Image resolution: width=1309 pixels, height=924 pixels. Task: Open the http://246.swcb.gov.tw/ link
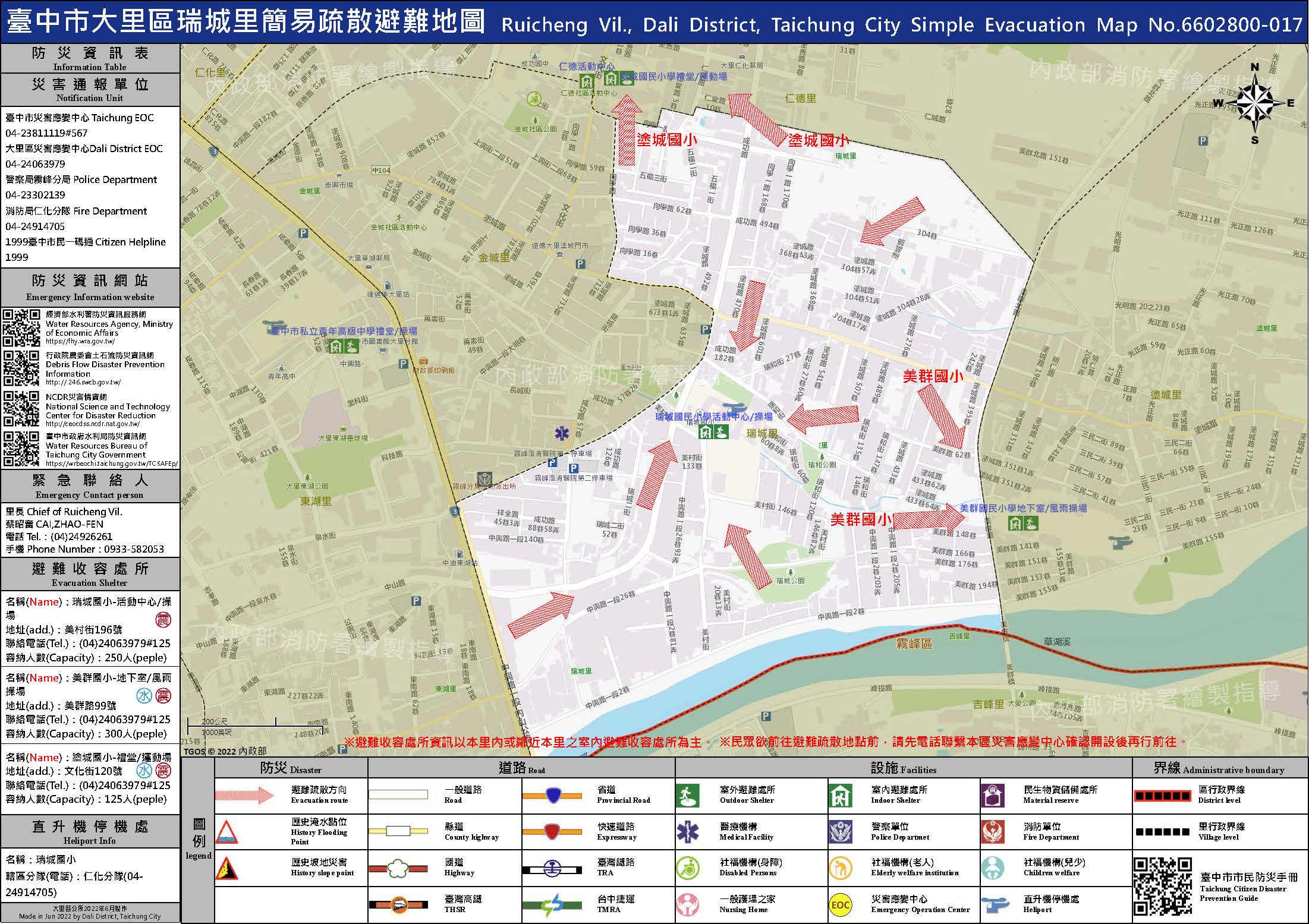(x=83, y=383)
